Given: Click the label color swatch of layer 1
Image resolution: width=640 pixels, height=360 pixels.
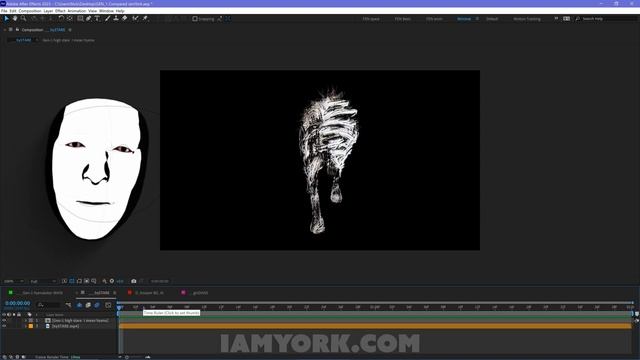Looking at the screenshot, I should (x=31, y=320).
